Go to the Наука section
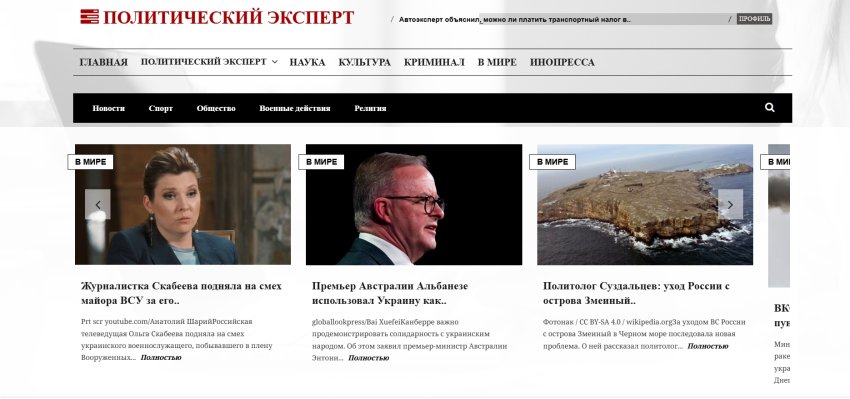 click(307, 62)
